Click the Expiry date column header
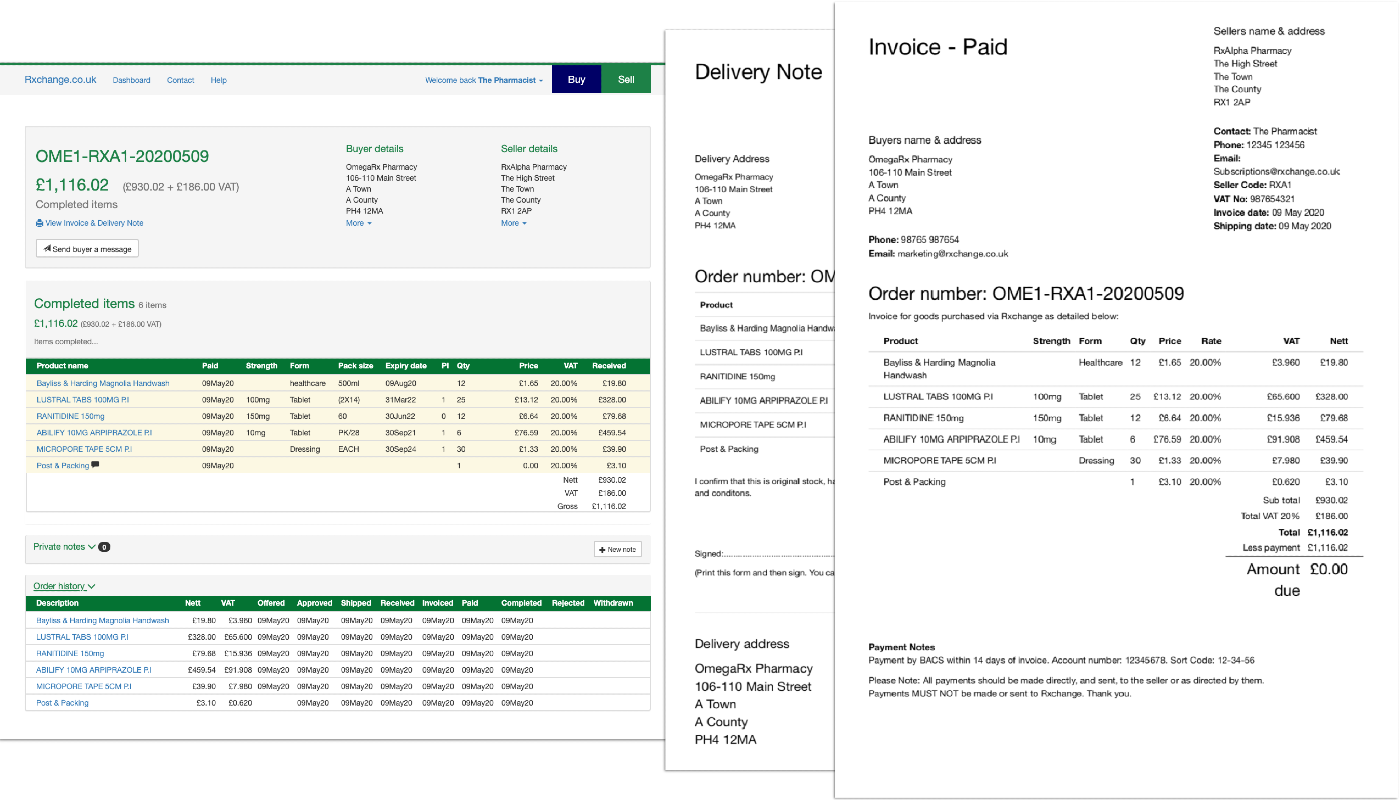The height and width of the screenshot is (800, 1400). click(406, 366)
